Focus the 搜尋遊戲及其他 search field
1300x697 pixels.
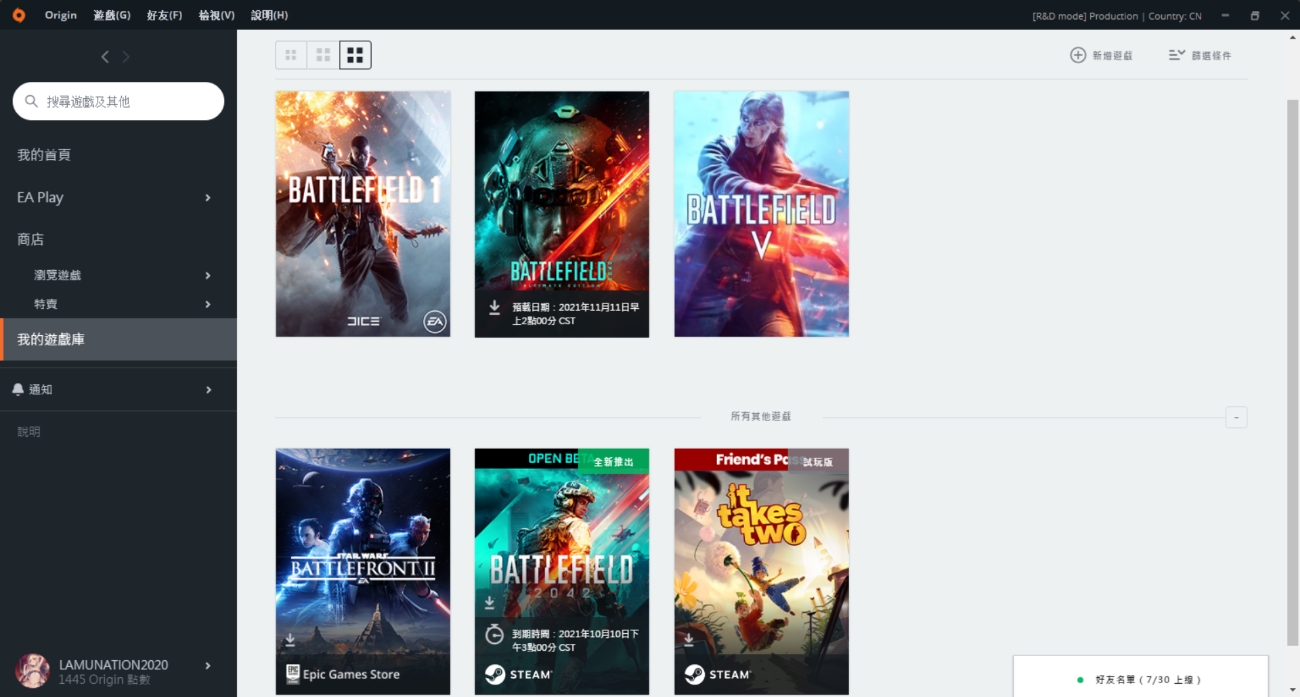[x=118, y=101]
